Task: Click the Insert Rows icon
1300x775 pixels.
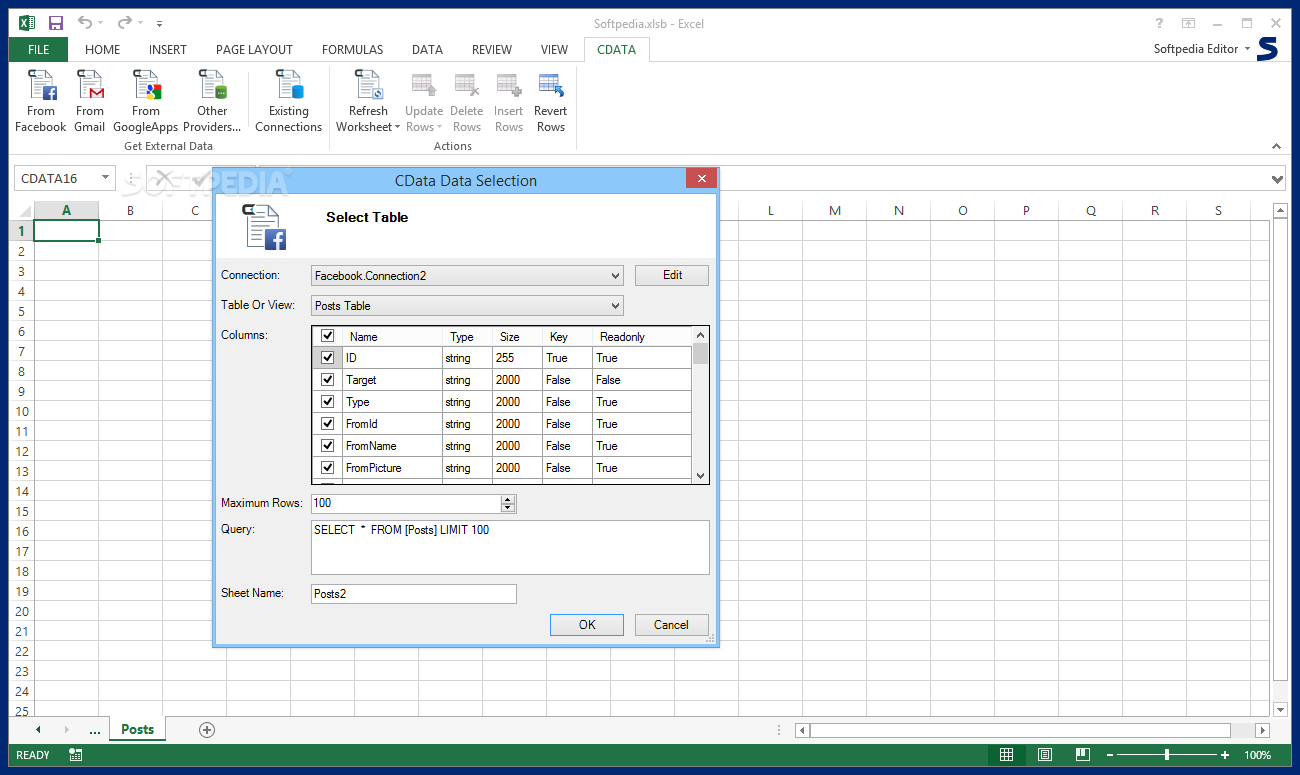Action: pyautogui.click(x=509, y=86)
